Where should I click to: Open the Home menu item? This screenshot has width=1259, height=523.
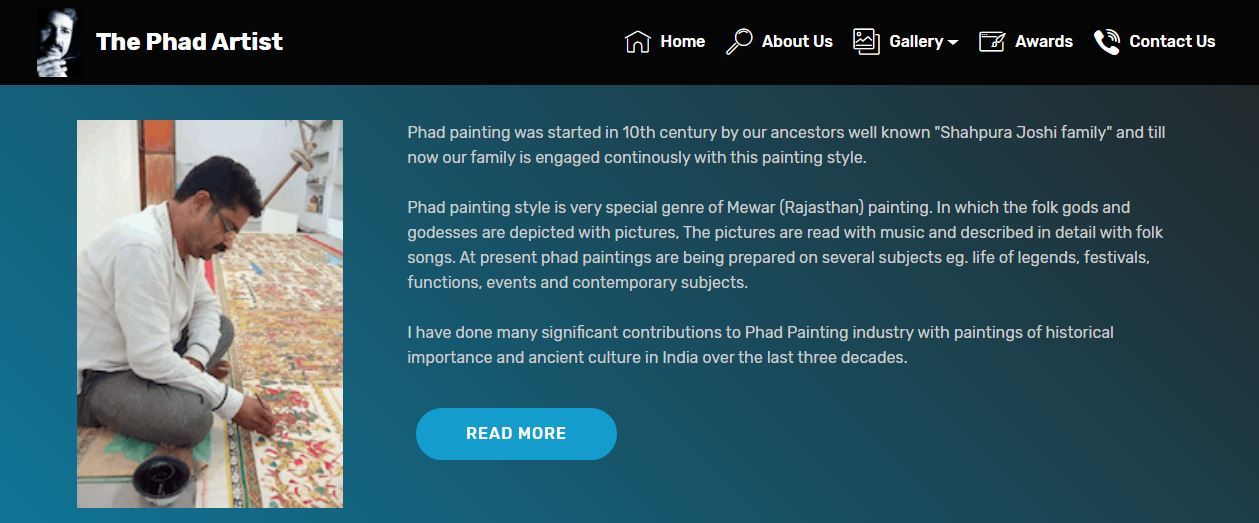coord(682,42)
